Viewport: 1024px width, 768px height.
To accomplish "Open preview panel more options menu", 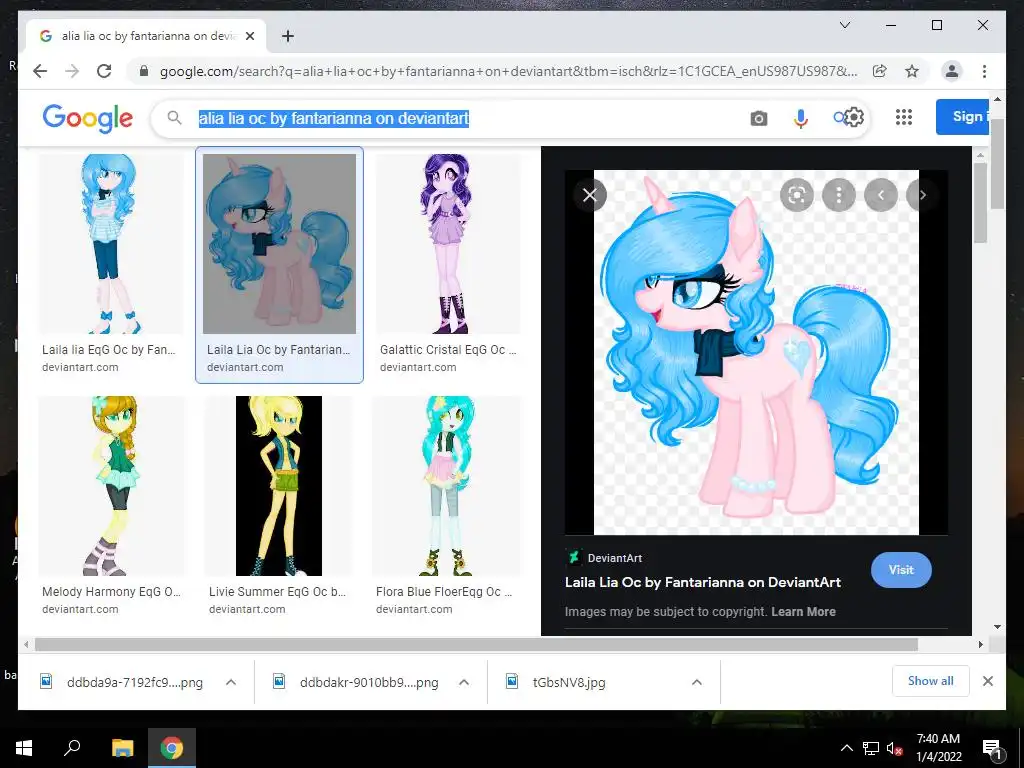I will [x=839, y=195].
